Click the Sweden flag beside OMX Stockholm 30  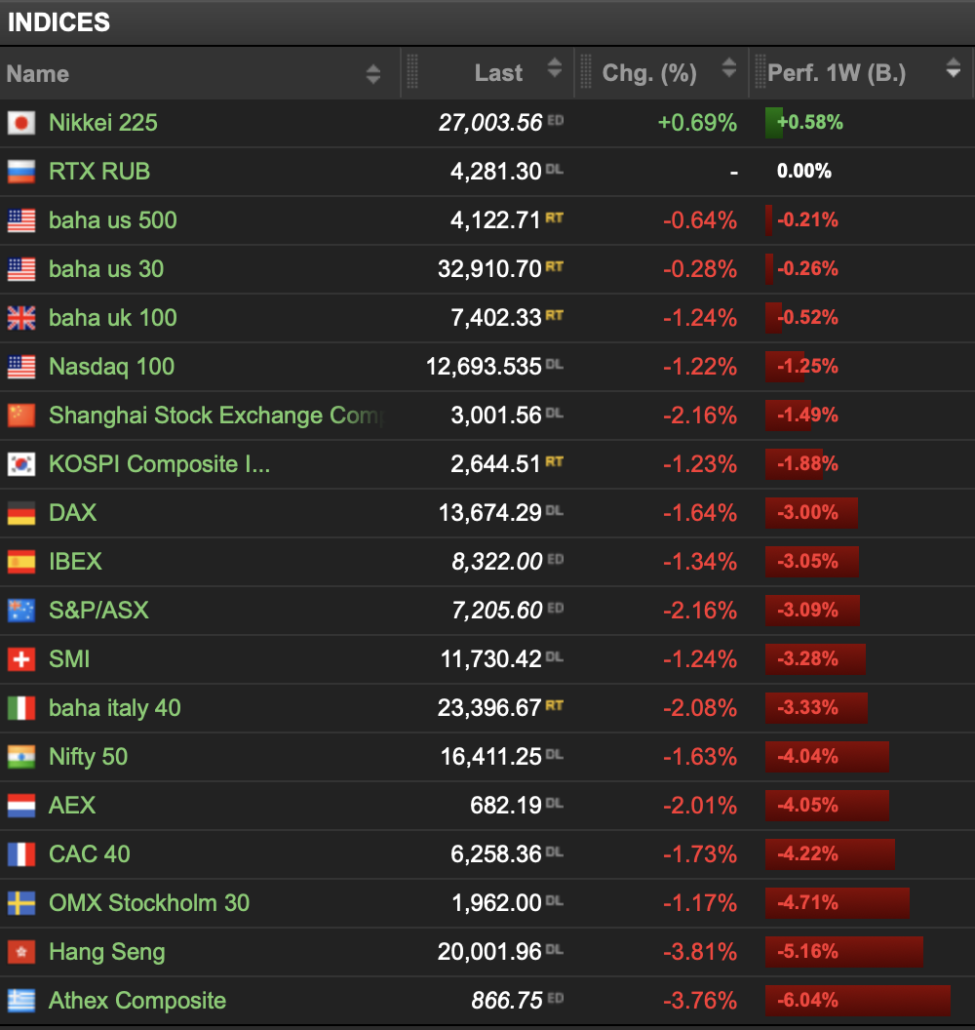[x=21, y=903]
